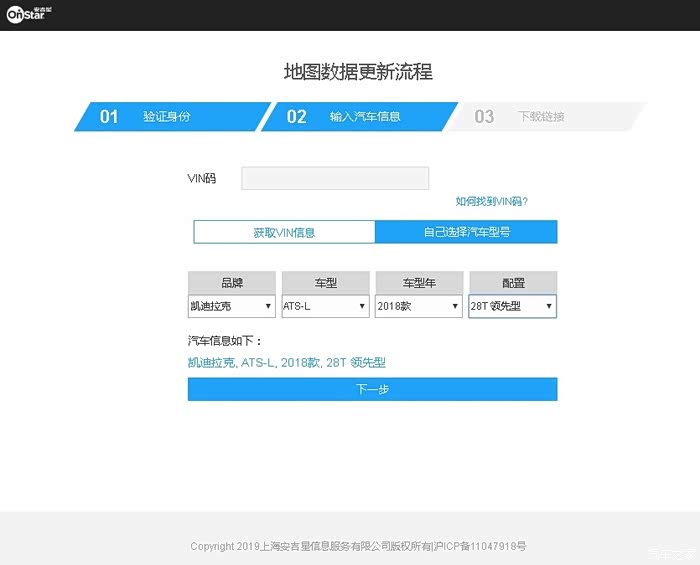The width and height of the screenshot is (700, 565).
Task: Open the 车型 dropdown showing ATS-L
Action: click(325, 306)
